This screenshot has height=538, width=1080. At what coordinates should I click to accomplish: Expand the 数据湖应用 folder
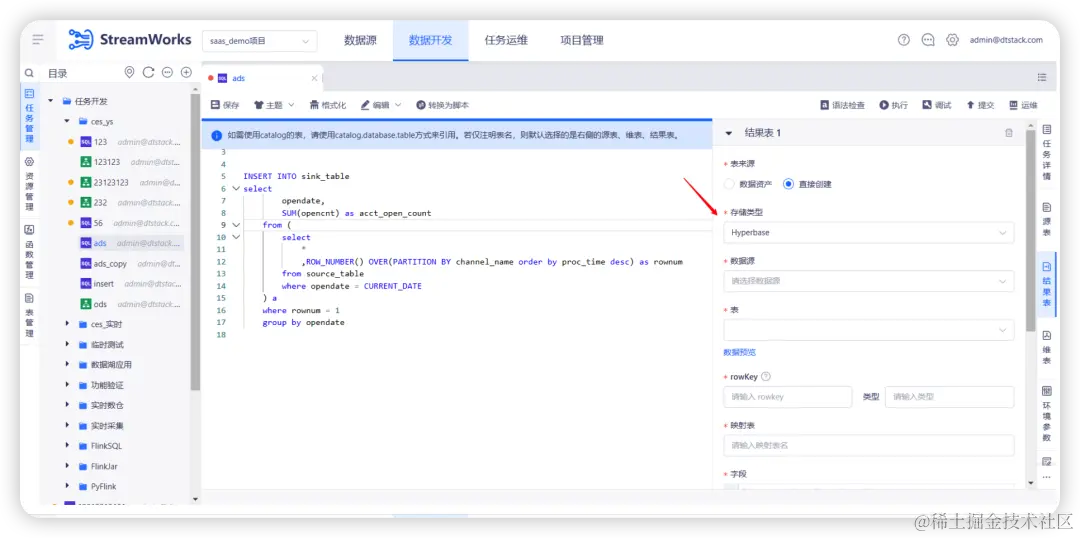coord(67,364)
